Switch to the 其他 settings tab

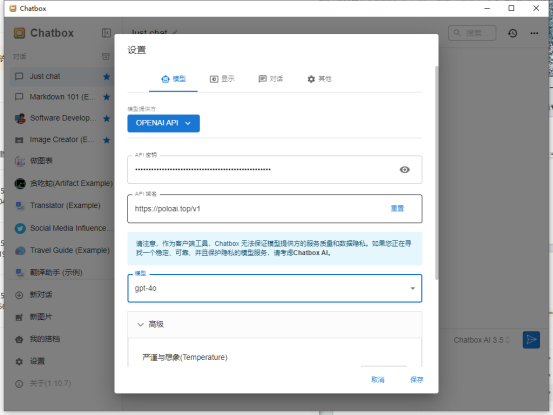(319, 79)
